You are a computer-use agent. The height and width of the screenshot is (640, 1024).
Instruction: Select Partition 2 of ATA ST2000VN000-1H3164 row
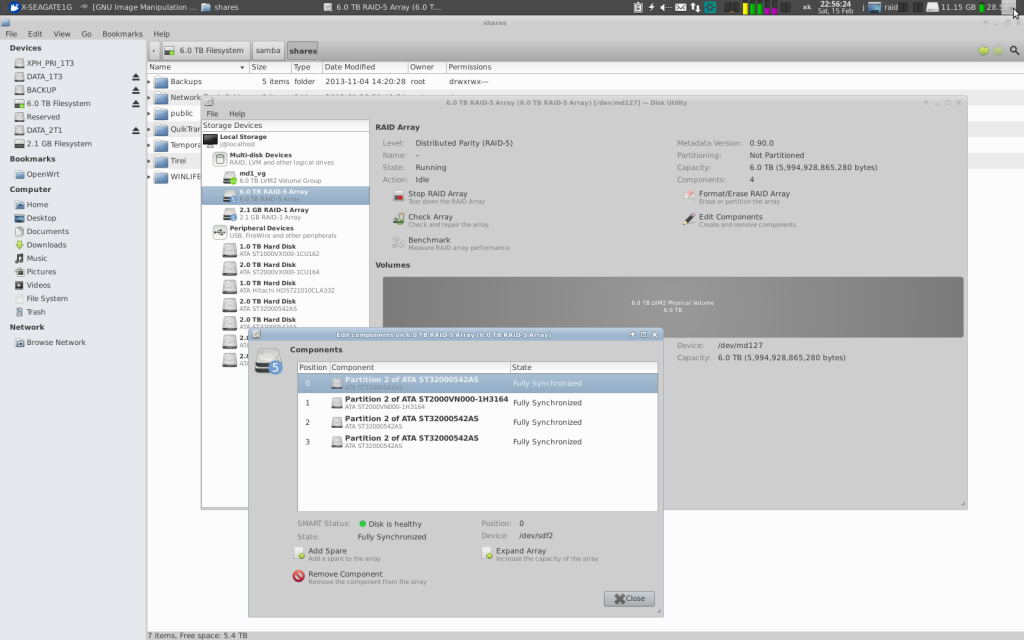425,402
